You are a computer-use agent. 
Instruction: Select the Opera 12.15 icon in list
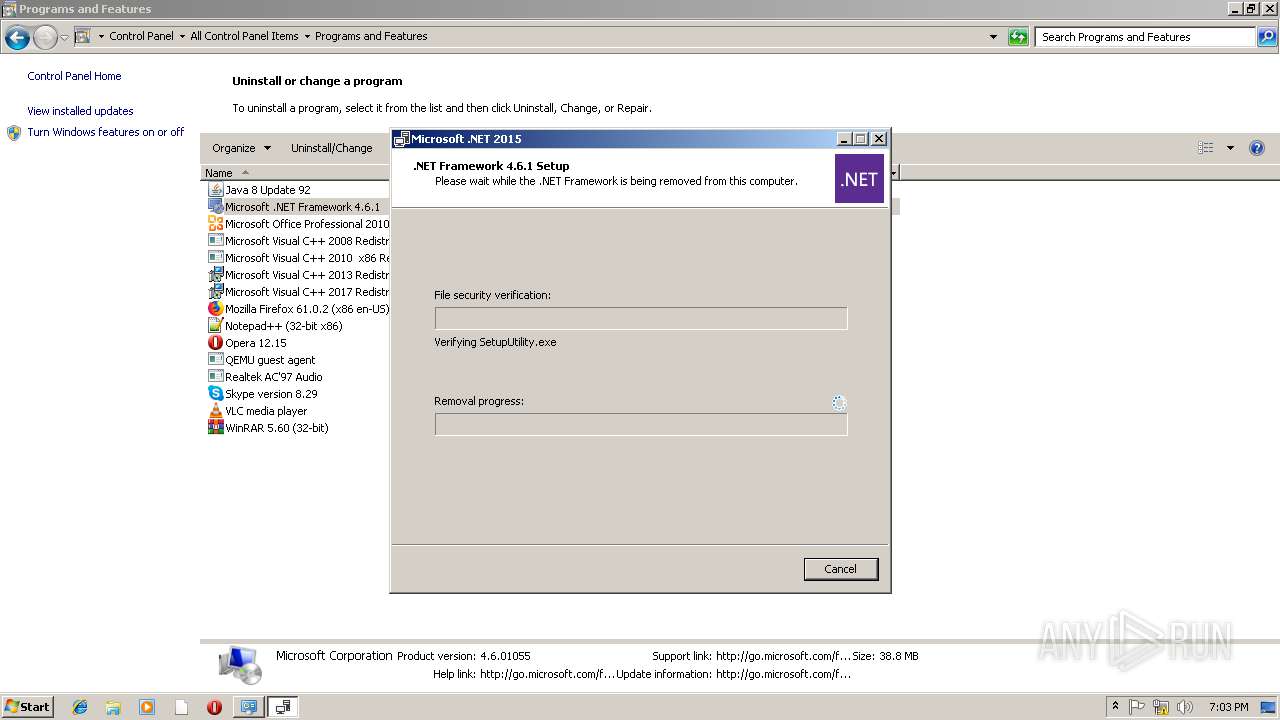(x=215, y=343)
